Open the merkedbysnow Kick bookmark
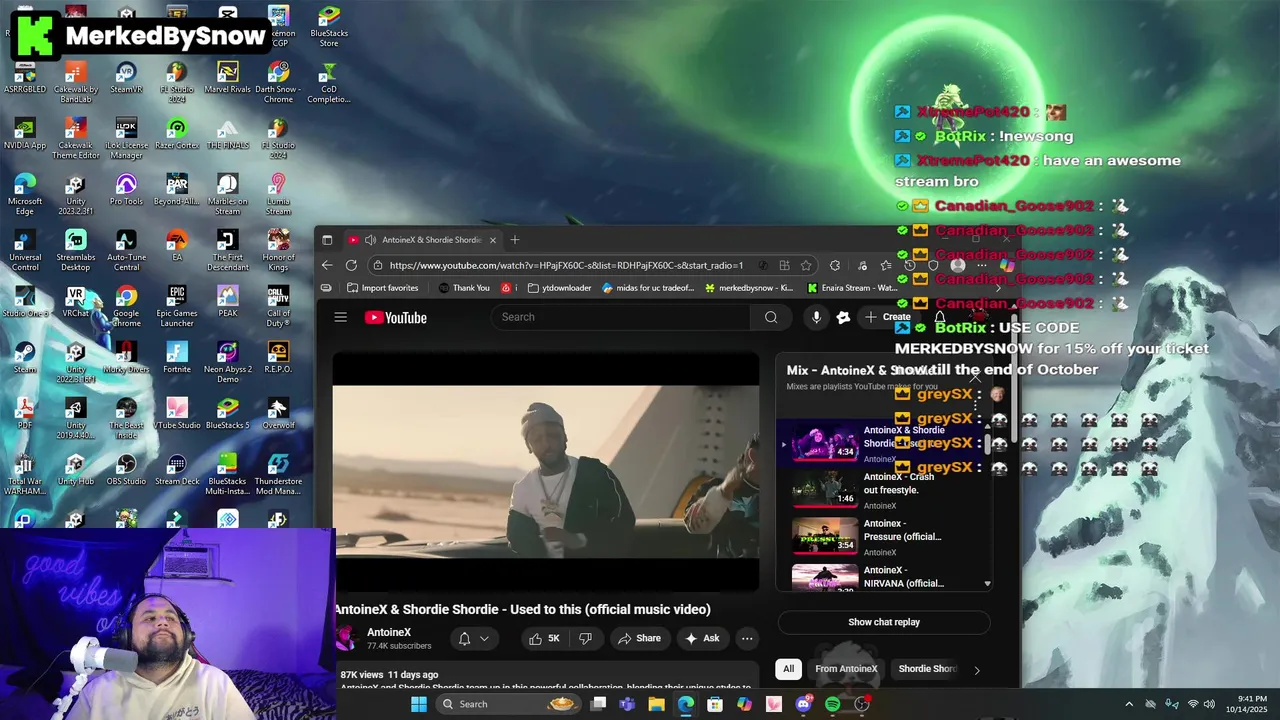Image resolution: width=1280 pixels, height=720 pixels. point(749,288)
